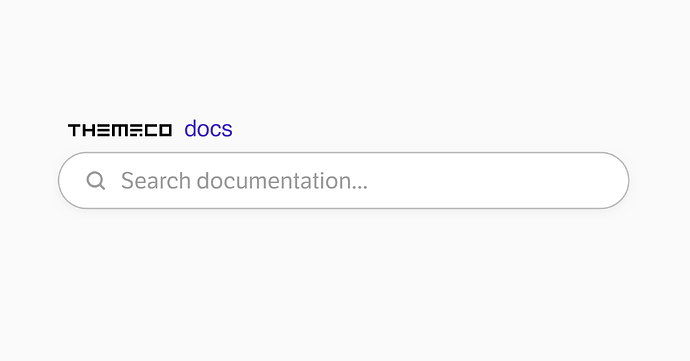The image size is (690, 361).
Task: Select the Themeco logo above search bar
Action: click(x=120, y=130)
